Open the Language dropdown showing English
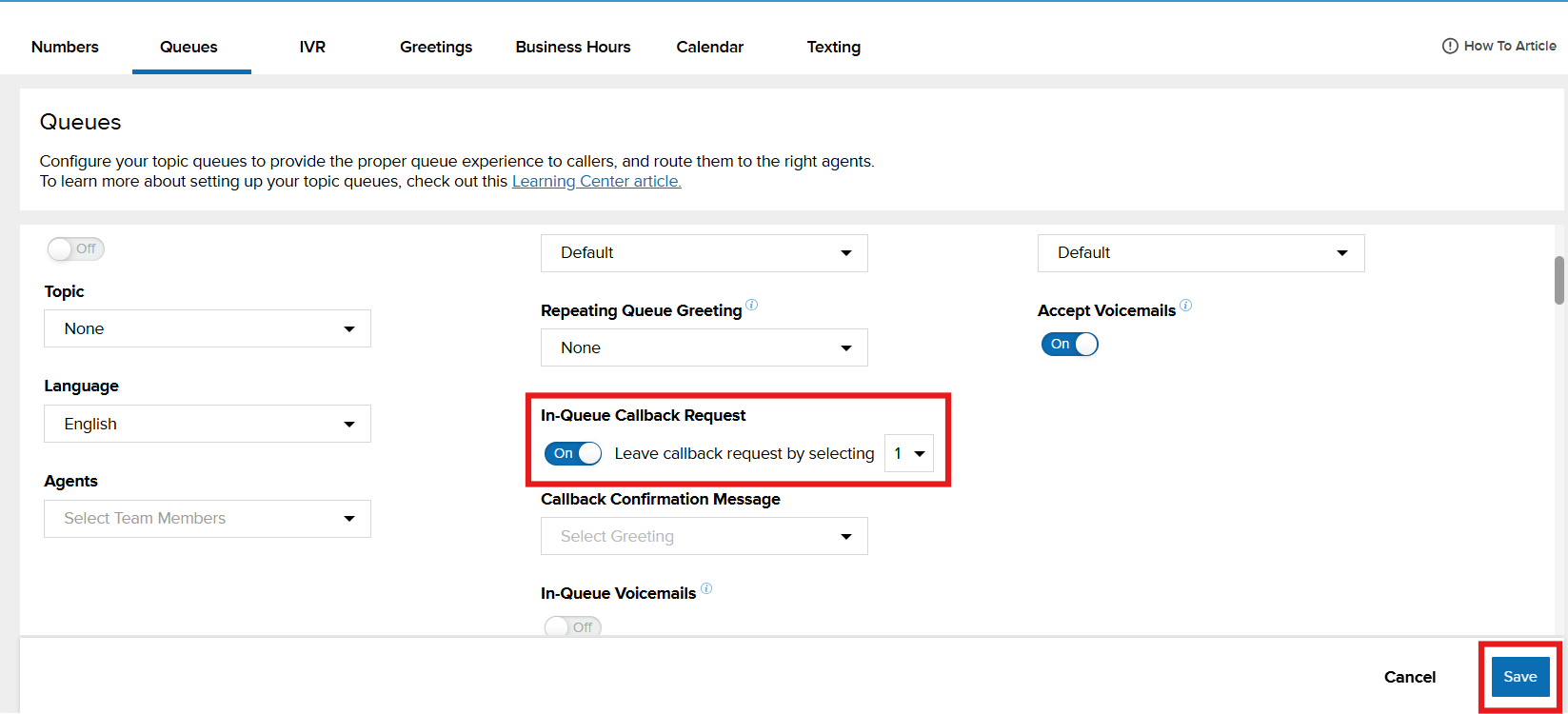1568x714 pixels. coord(208,424)
